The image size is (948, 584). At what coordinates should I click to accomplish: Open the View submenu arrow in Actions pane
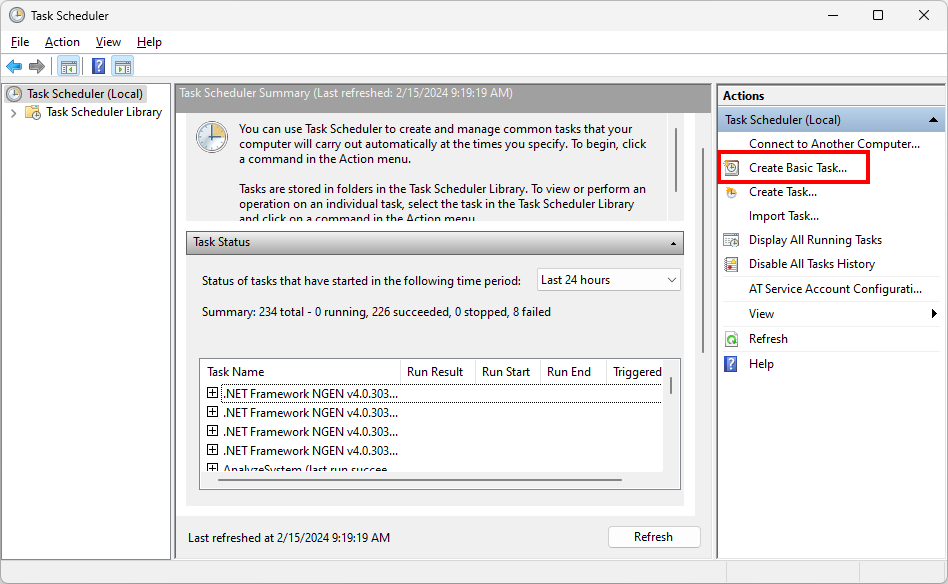click(x=934, y=314)
